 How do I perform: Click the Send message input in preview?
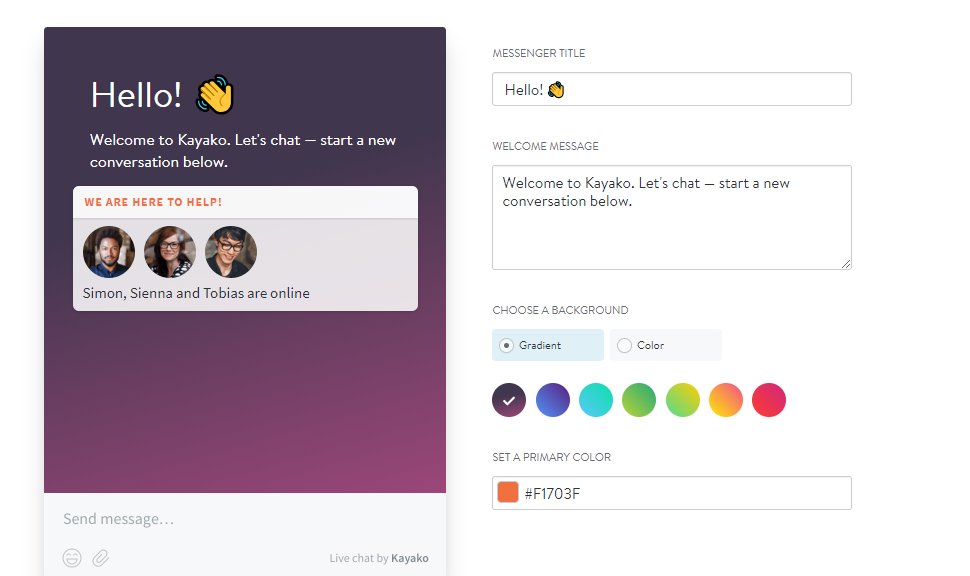119,518
